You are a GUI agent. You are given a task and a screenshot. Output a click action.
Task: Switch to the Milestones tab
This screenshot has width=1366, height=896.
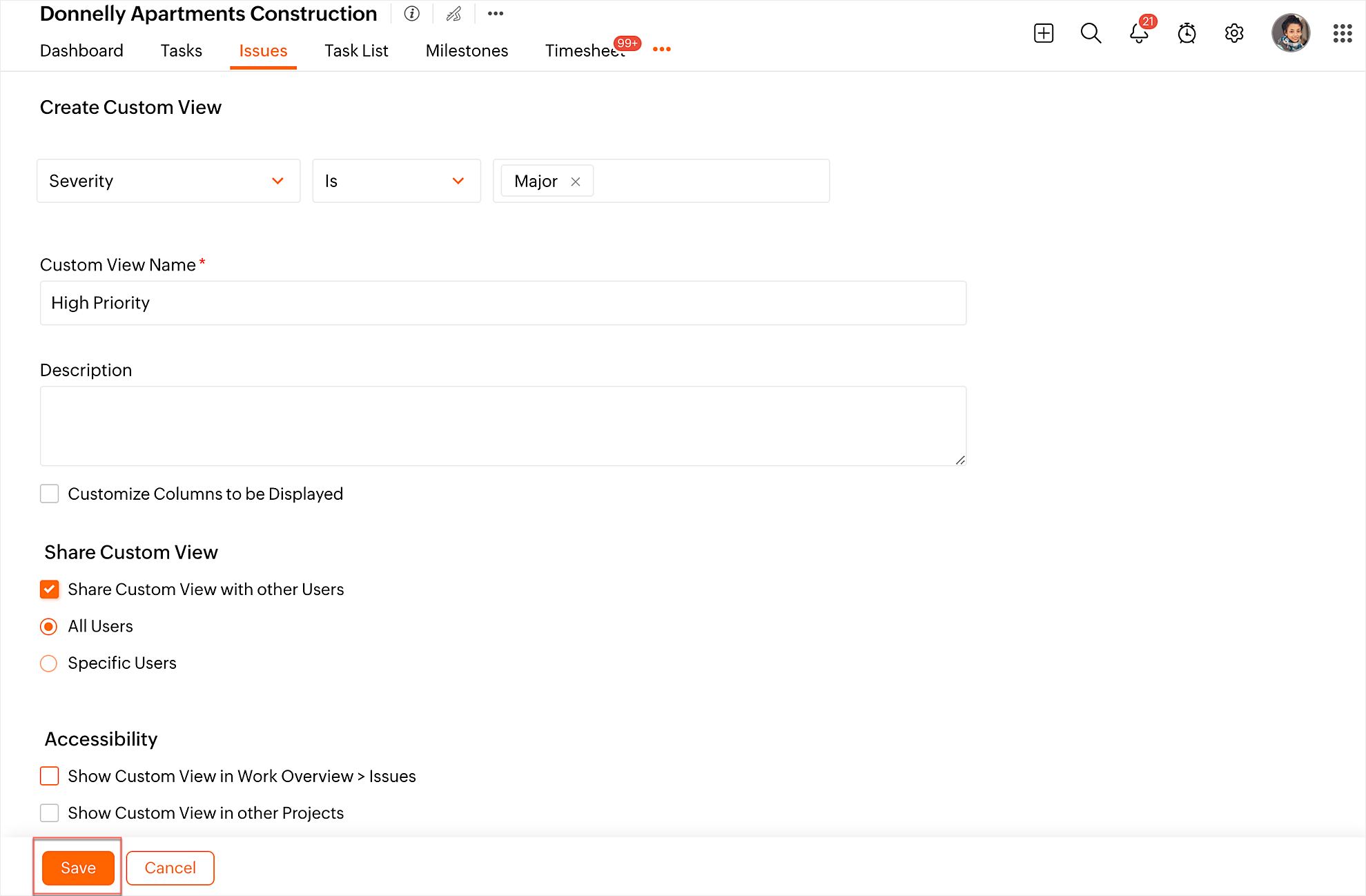click(x=467, y=51)
